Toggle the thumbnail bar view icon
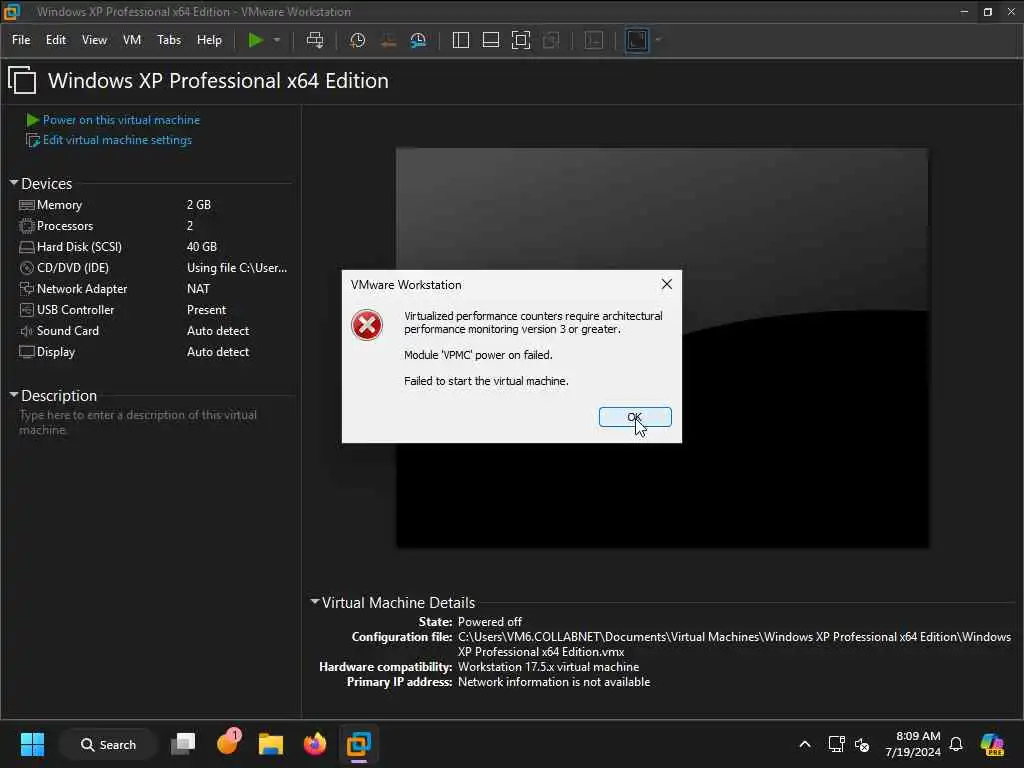Viewport: 1024px width, 768px height. pyautogui.click(x=490, y=40)
